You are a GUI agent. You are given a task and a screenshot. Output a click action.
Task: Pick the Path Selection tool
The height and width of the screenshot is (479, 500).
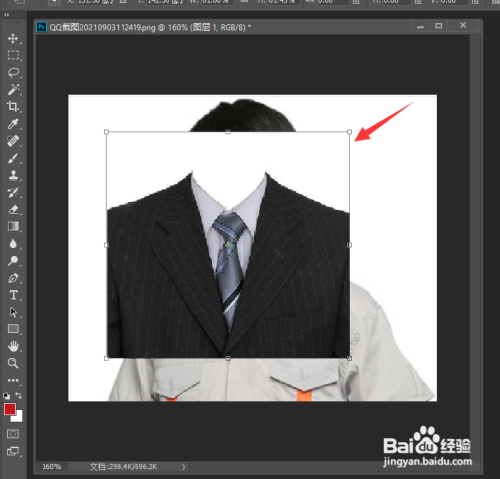click(x=13, y=312)
